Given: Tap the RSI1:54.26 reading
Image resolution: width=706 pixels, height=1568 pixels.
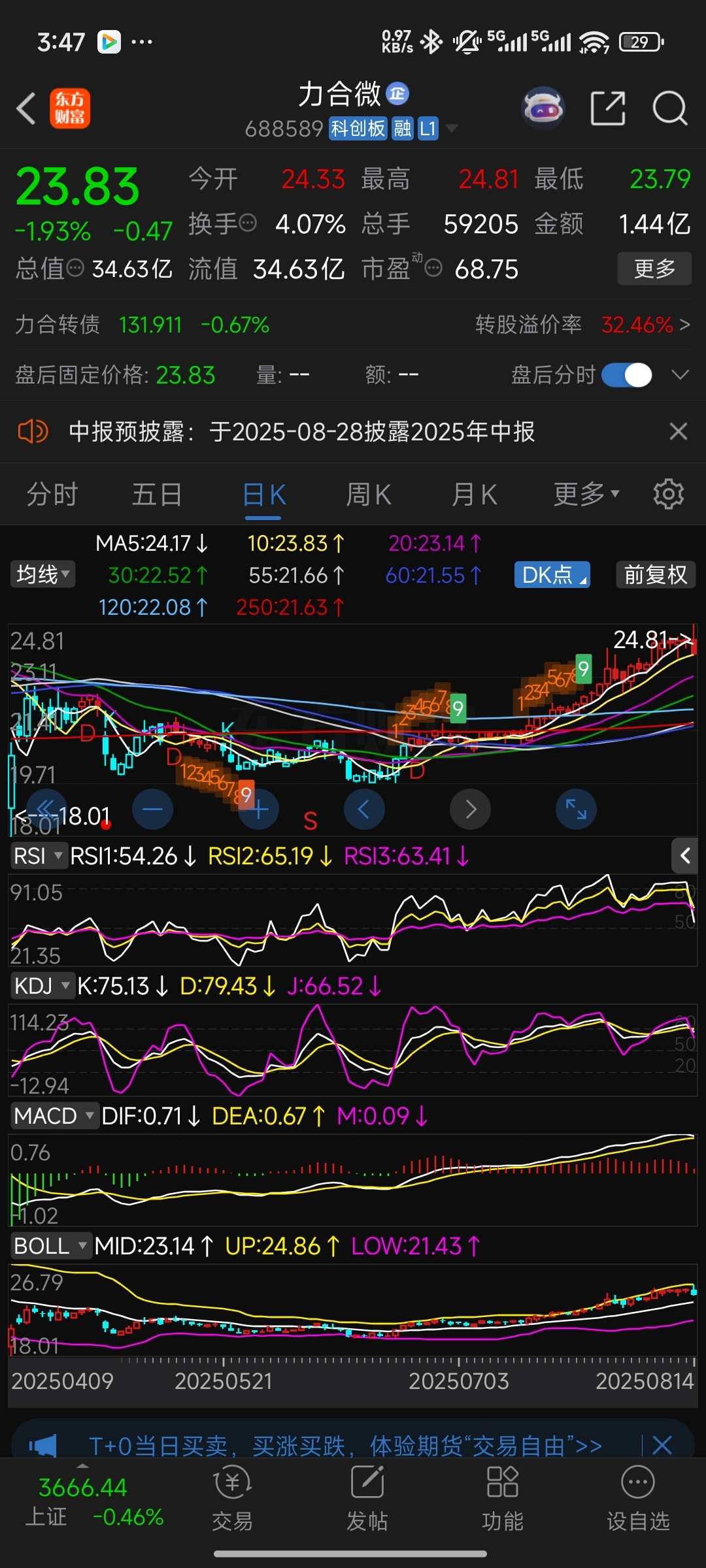Looking at the screenshot, I should (133, 856).
